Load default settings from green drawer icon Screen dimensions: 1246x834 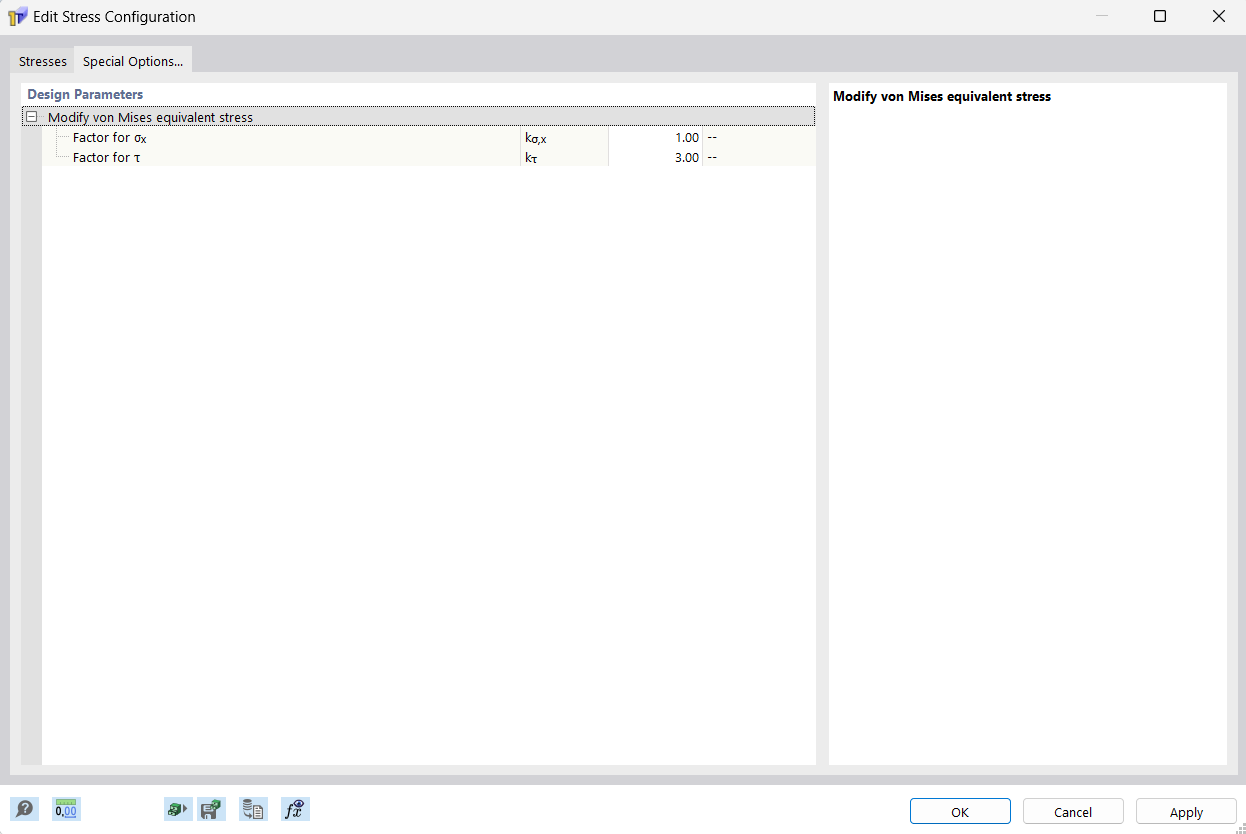tap(177, 809)
